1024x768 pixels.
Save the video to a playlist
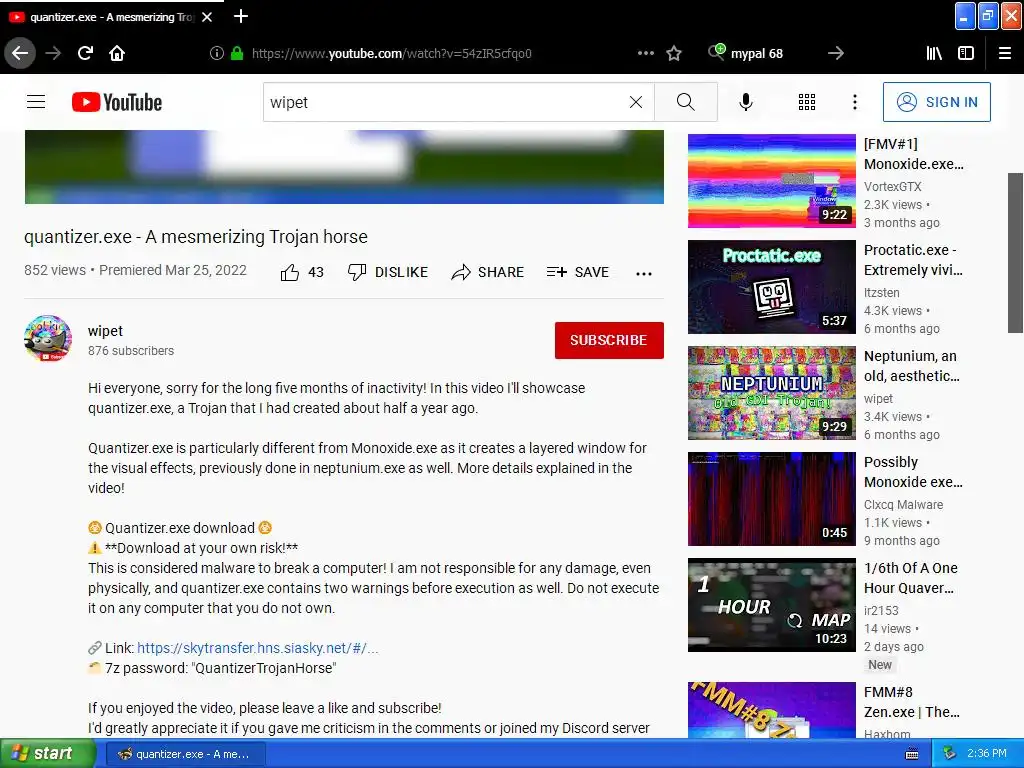tap(578, 272)
